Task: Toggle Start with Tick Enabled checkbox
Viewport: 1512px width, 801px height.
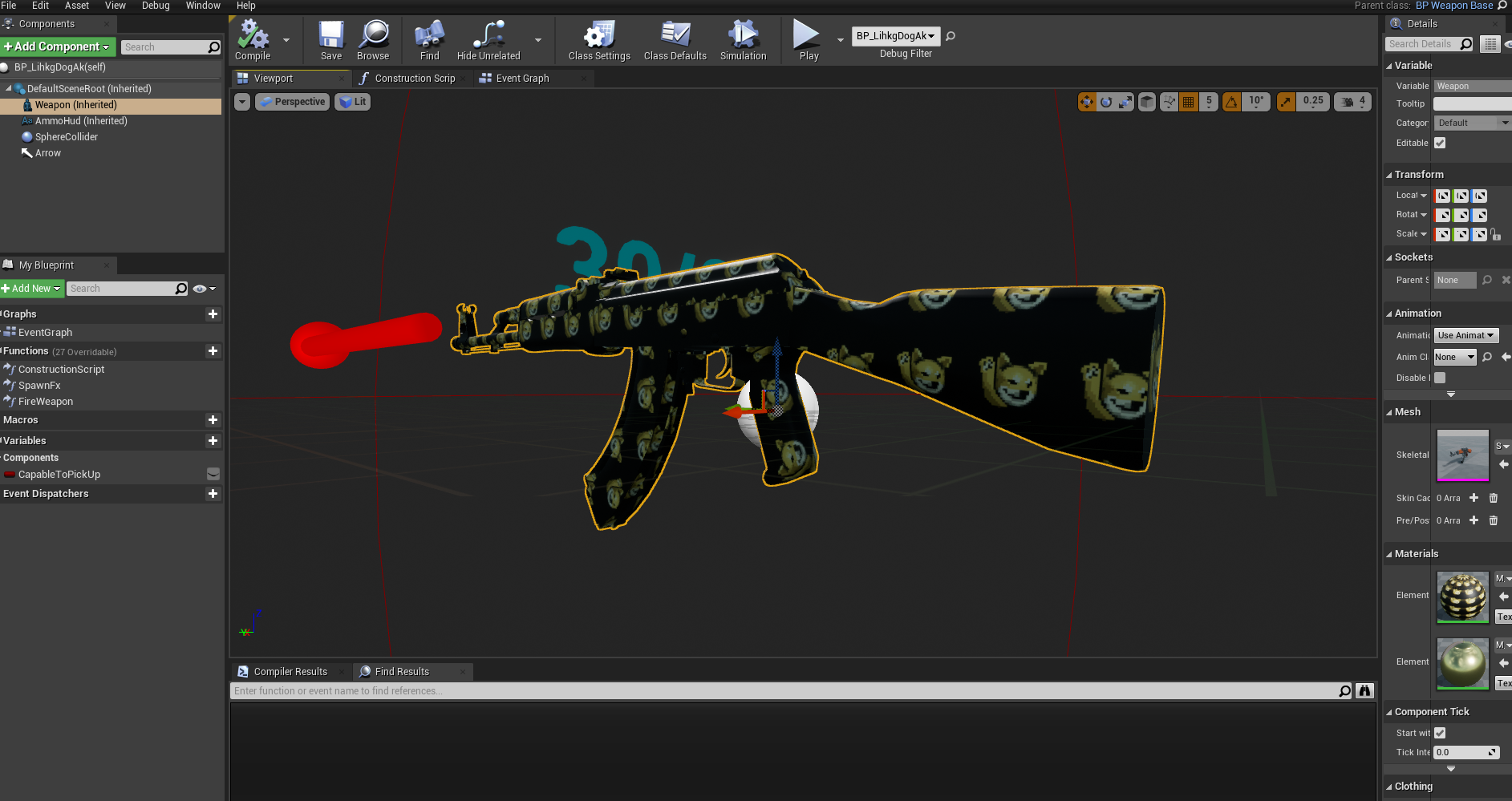Action: tap(1440, 733)
